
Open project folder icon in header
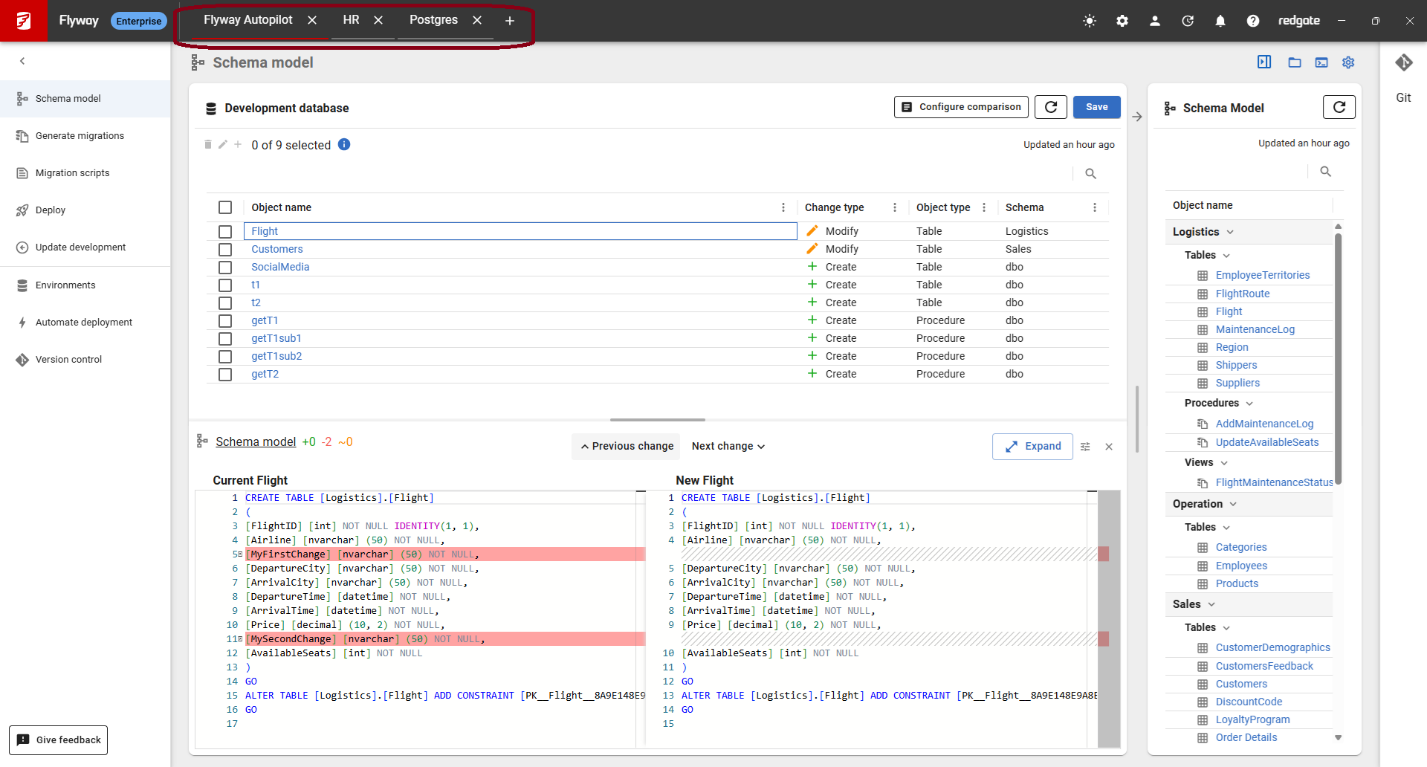click(x=1294, y=63)
